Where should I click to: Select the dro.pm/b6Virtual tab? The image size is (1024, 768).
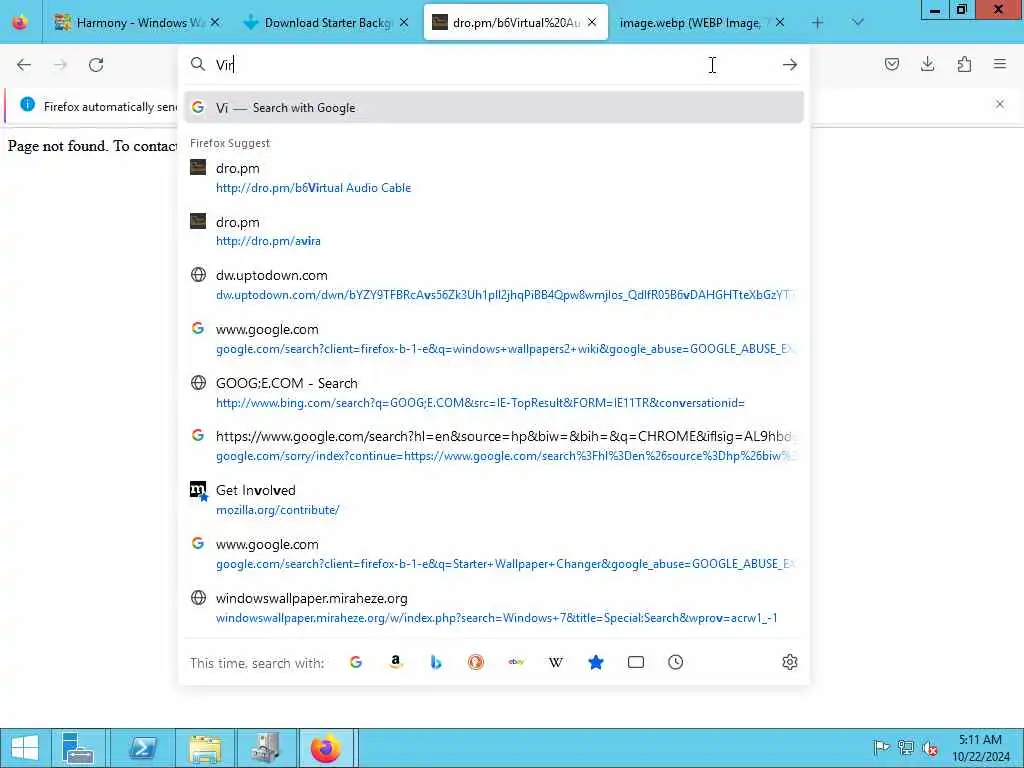(516, 23)
